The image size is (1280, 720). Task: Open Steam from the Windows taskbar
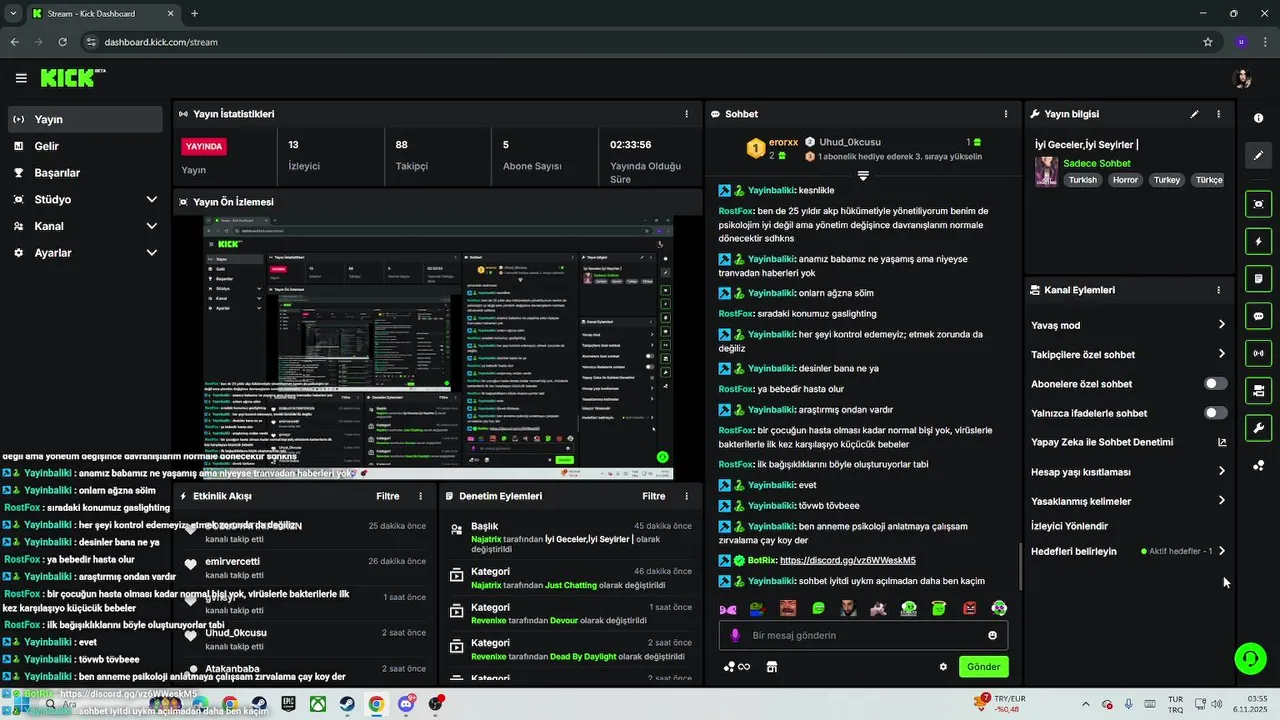pyautogui.click(x=346, y=704)
